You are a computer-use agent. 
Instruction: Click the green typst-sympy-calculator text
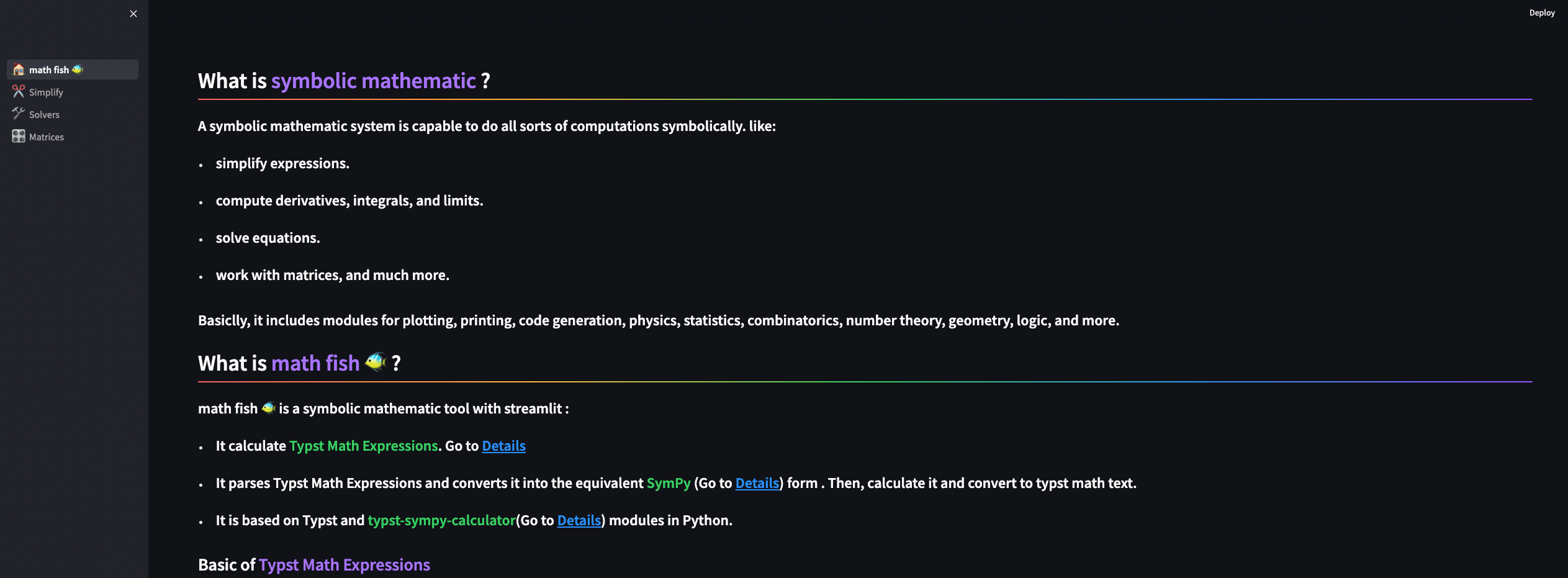coord(441,520)
